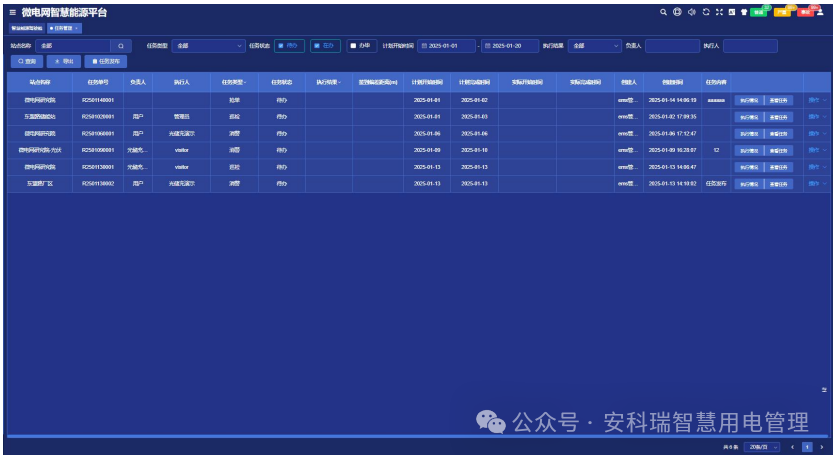Click the 任务单号 column header

pyautogui.click(x=98, y=83)
